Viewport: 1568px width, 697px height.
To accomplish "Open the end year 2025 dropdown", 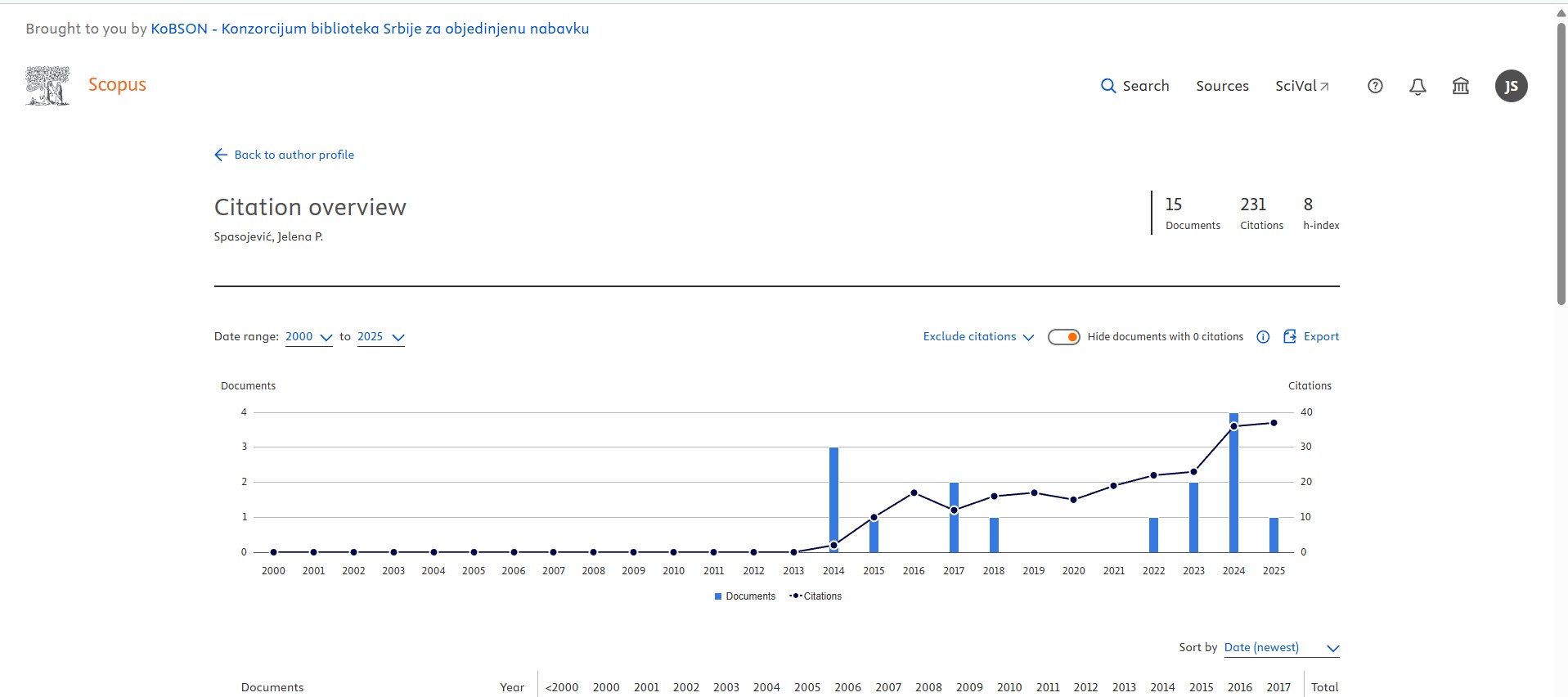I will (x=380, y=337).
